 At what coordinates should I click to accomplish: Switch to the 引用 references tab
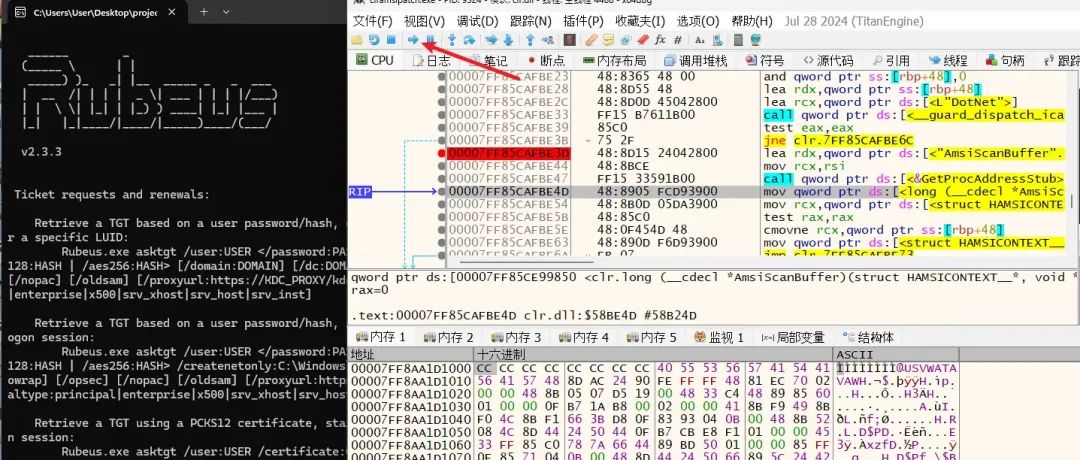(890, 61)
